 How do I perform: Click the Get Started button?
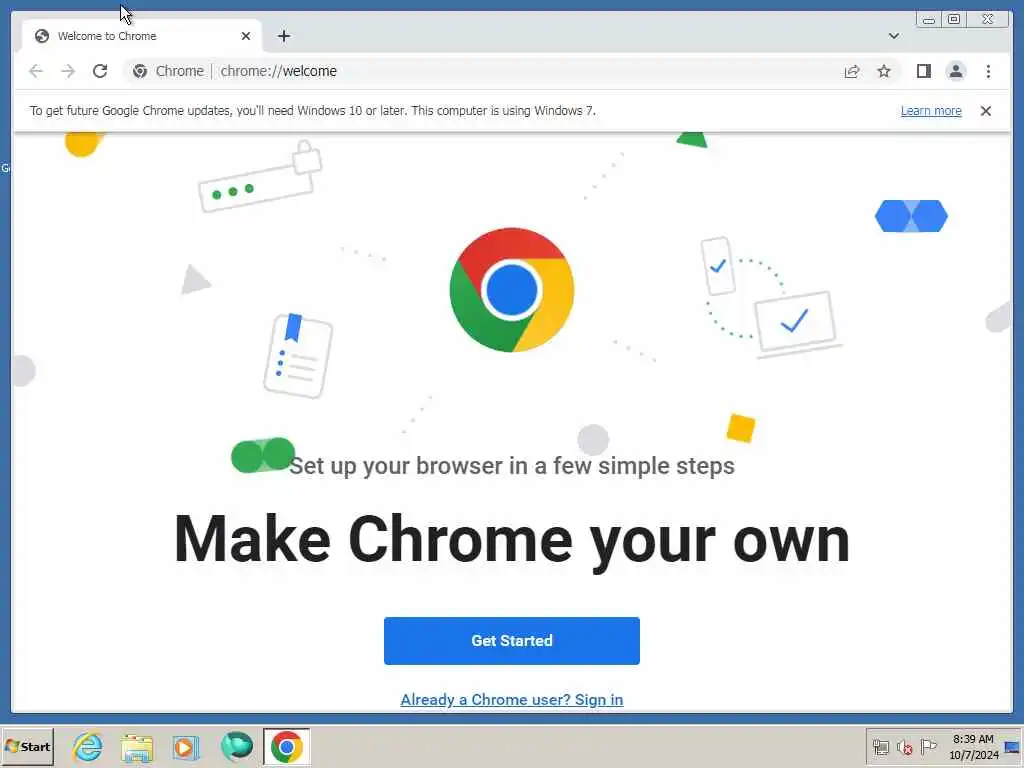[511, 641]
